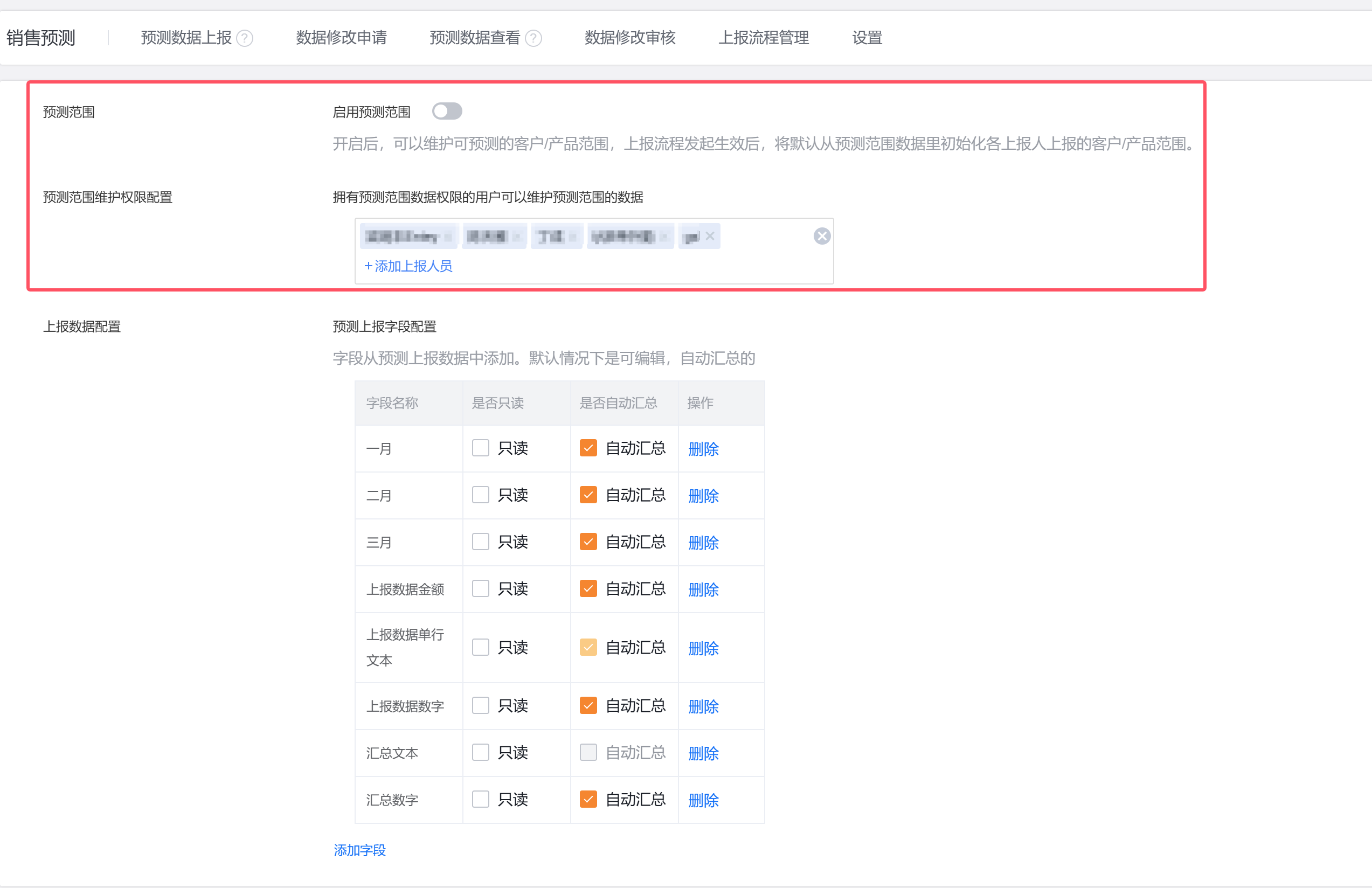Check 只读 checkbox for 一月 row

(480, 448)
